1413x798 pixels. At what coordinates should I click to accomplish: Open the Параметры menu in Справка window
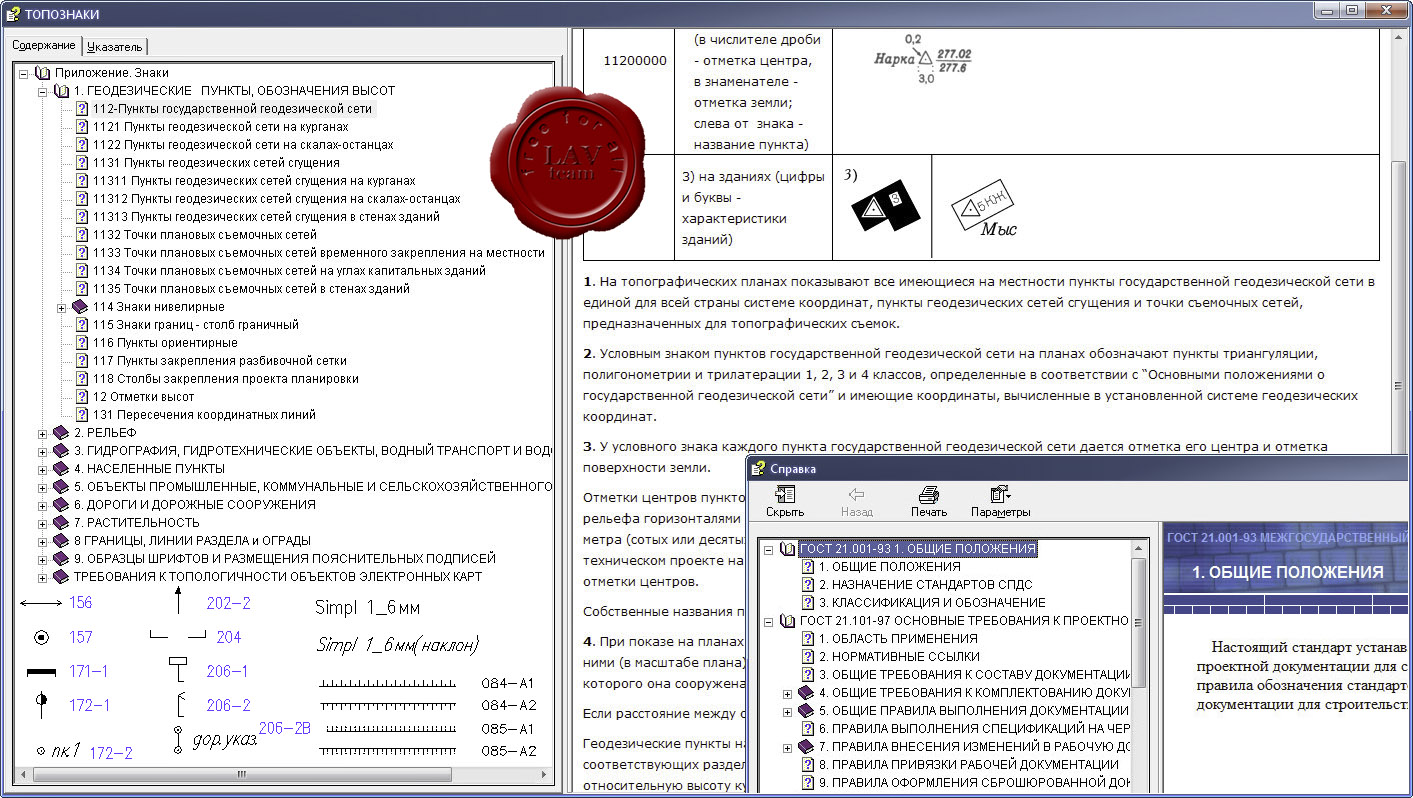1000,501
